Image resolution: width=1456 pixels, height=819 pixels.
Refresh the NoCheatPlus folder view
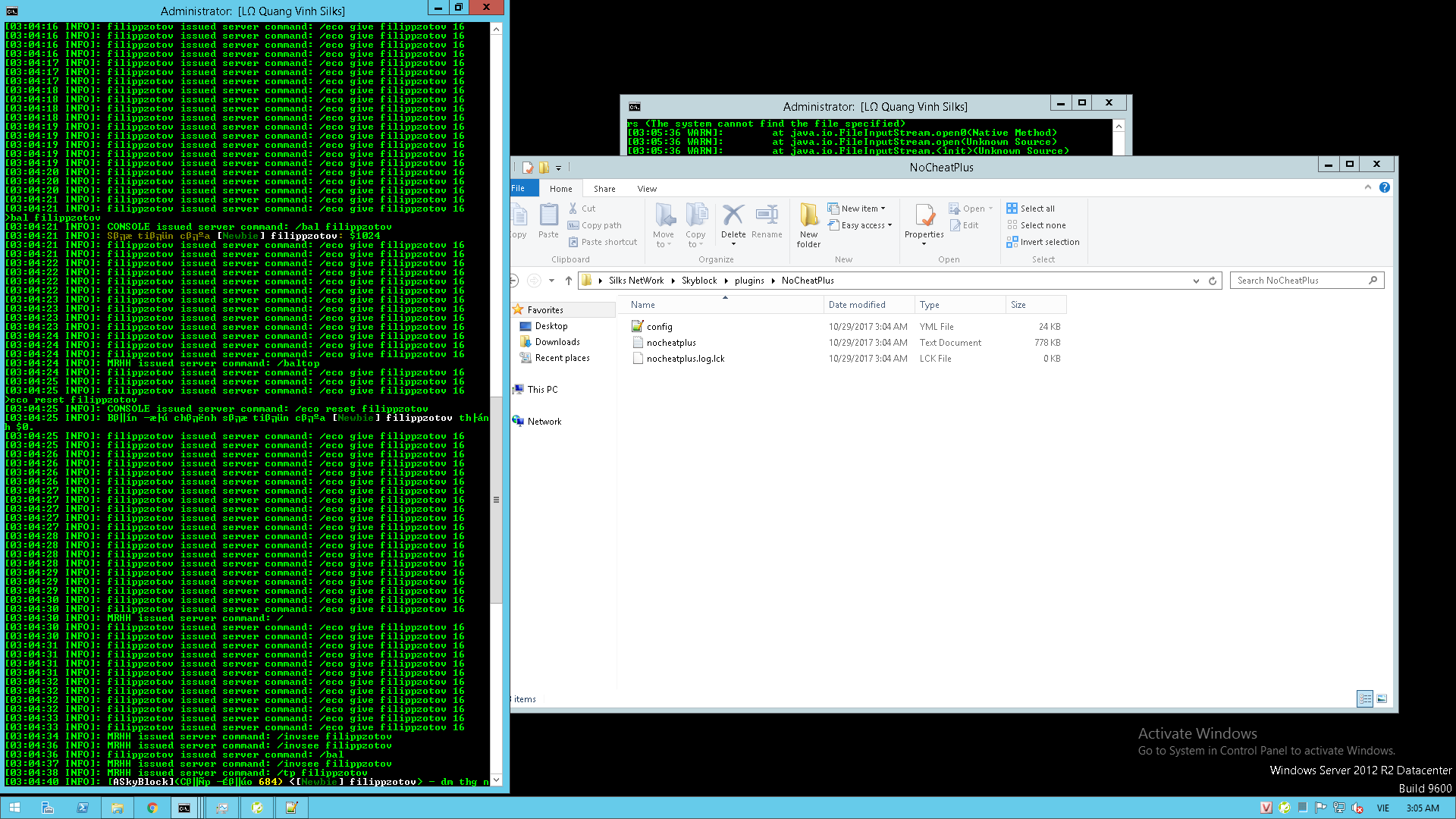coord(1213,281)
